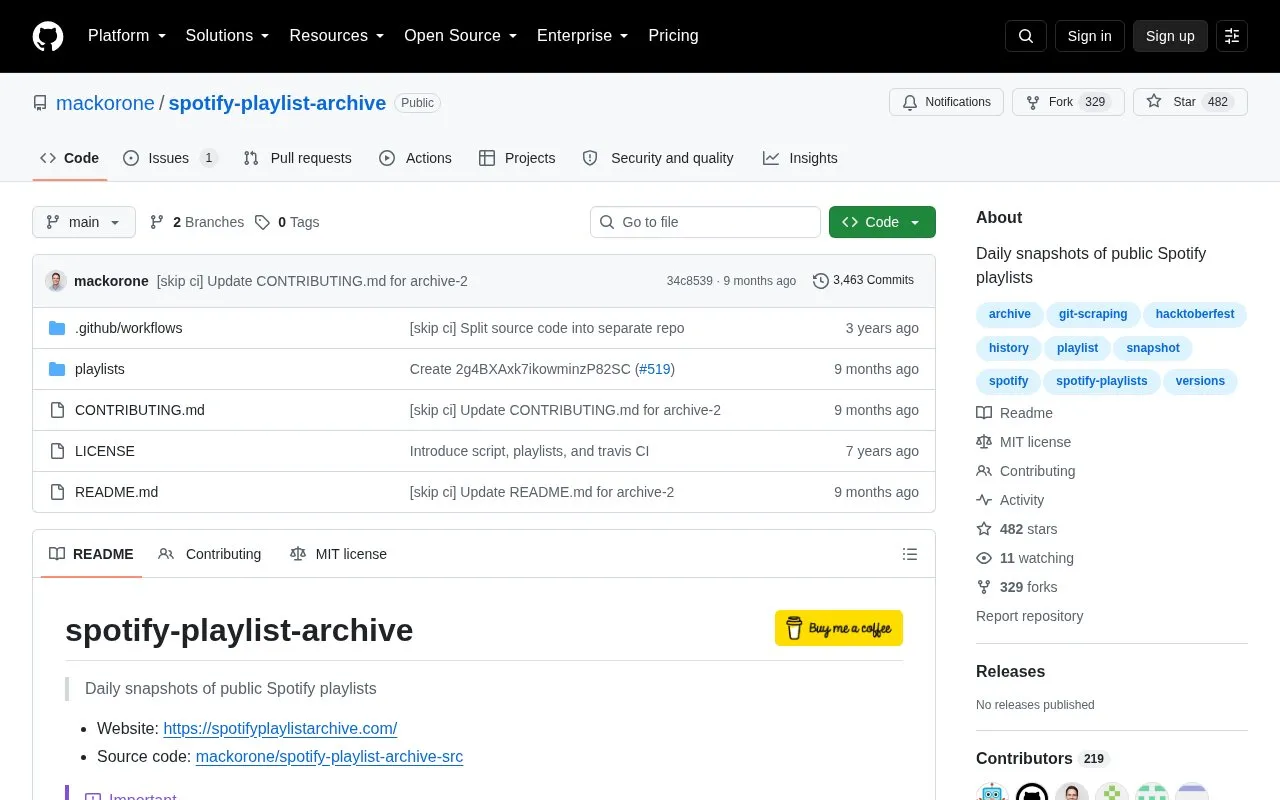This screenshot has height=800, width=1280.
Task: Click the GitHub logo icon
Action: pyautogui.click(x=48, y=36)
